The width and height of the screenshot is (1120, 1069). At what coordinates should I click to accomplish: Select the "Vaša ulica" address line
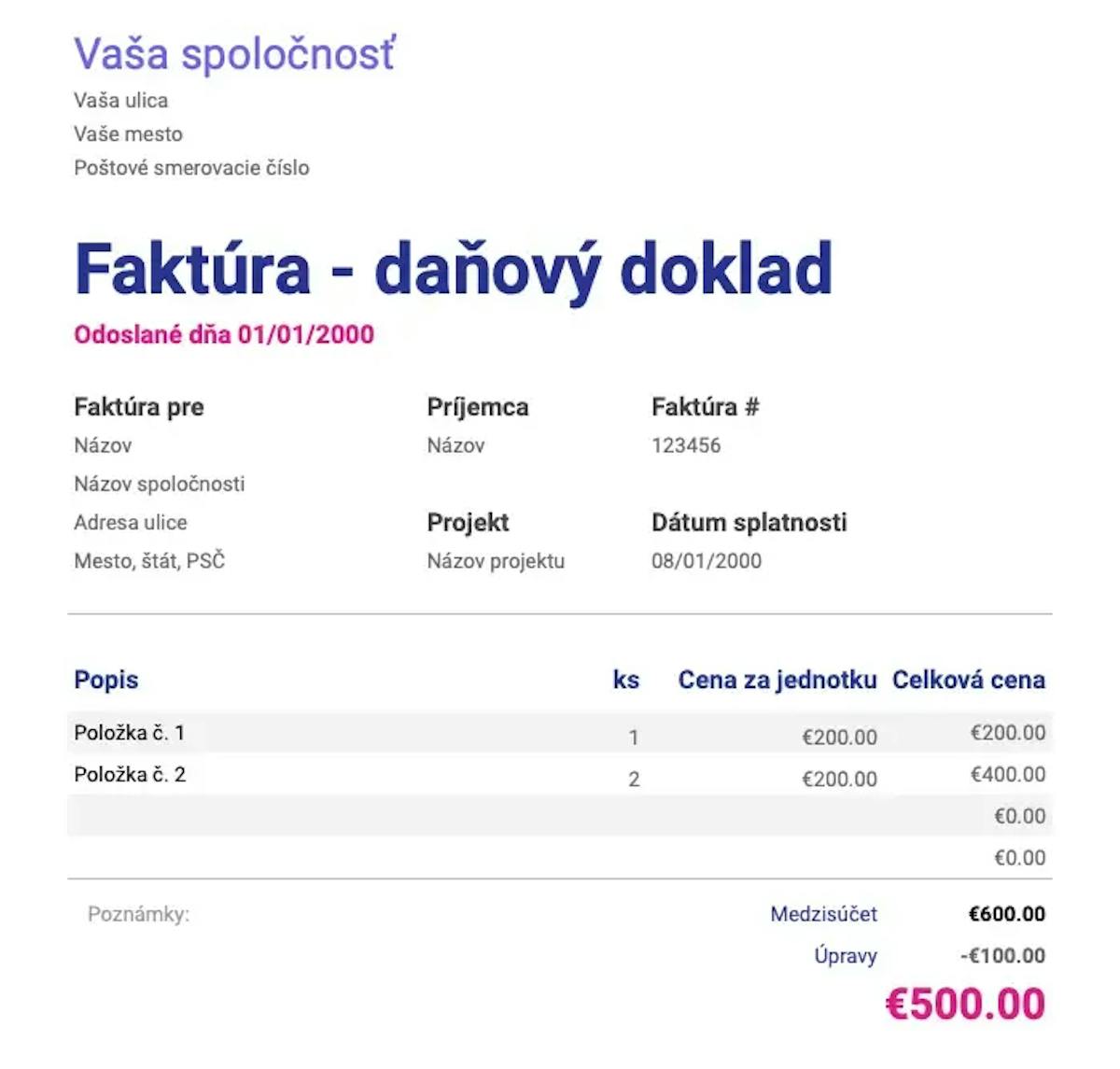coord(121,100)
